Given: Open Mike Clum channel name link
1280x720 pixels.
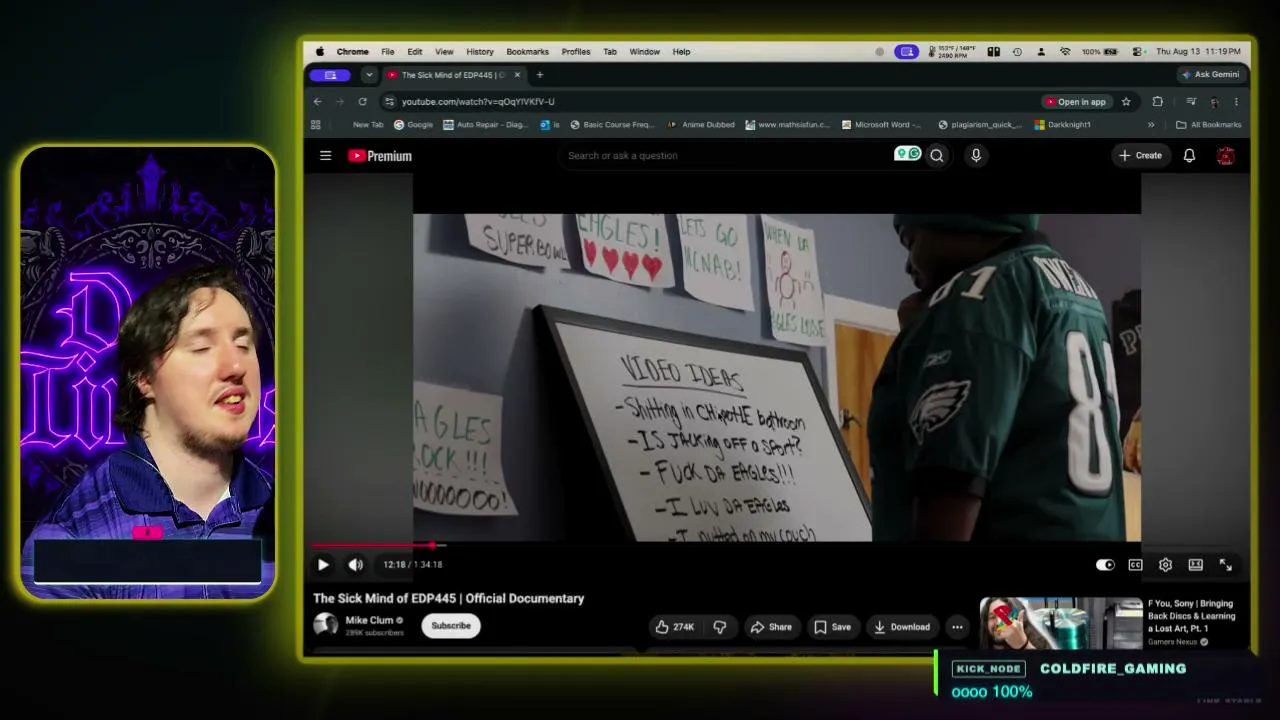Looking at the screenshot, I should coord(369,620).
